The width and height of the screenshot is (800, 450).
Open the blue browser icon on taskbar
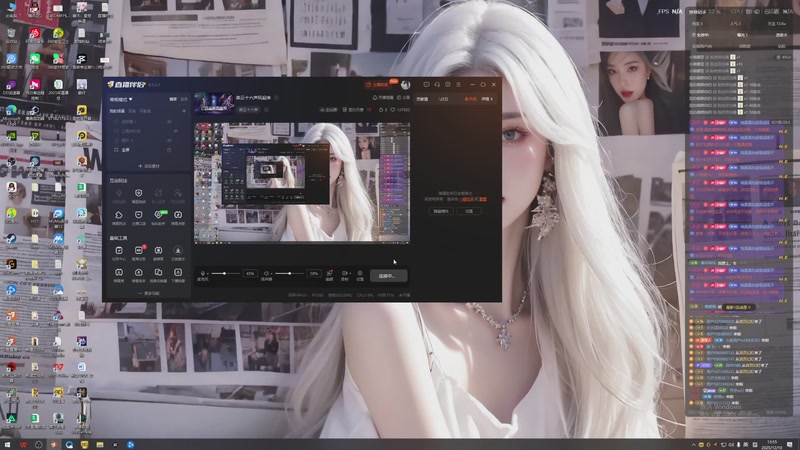(69, 444)
